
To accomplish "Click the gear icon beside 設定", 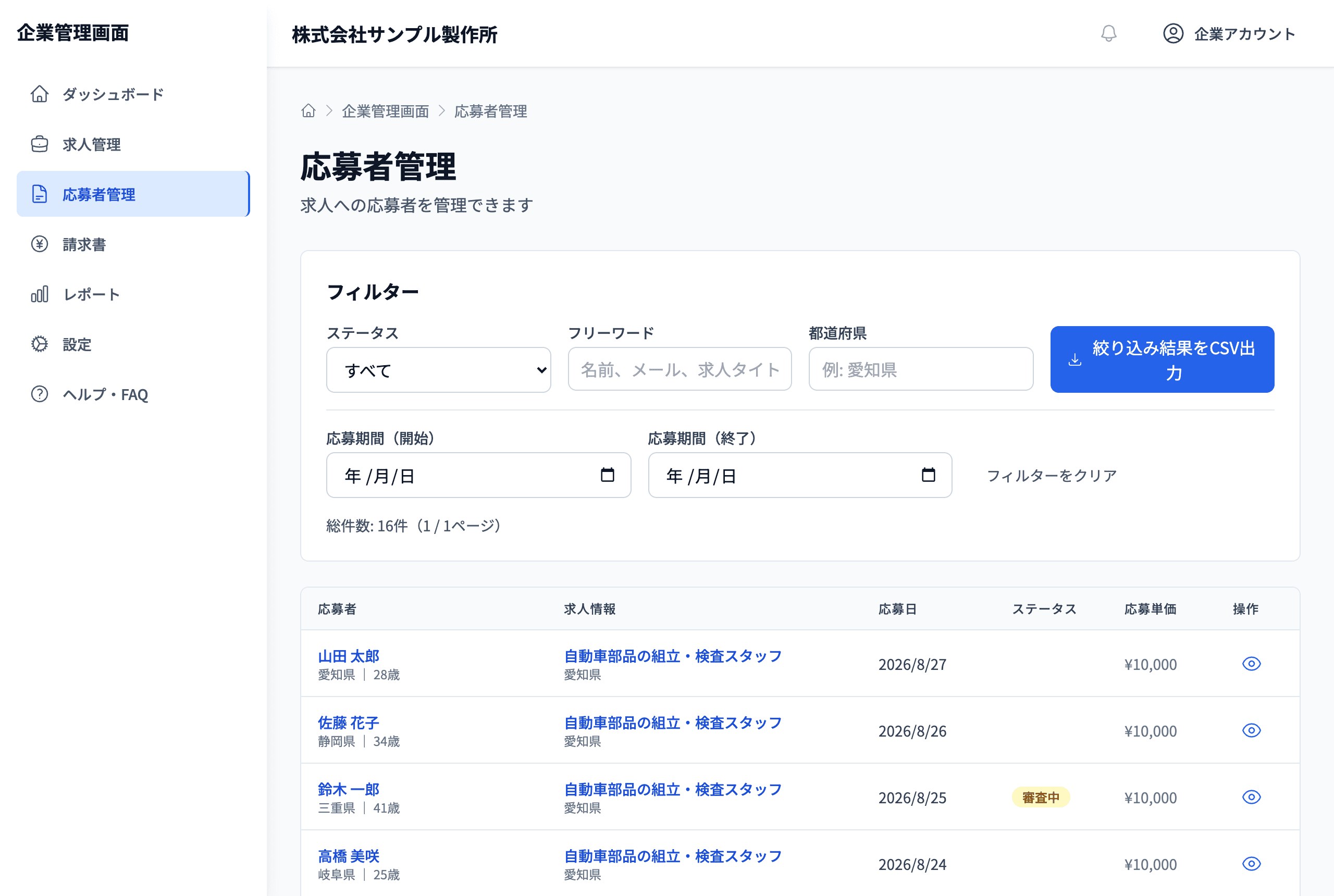I will pos(40,344).
